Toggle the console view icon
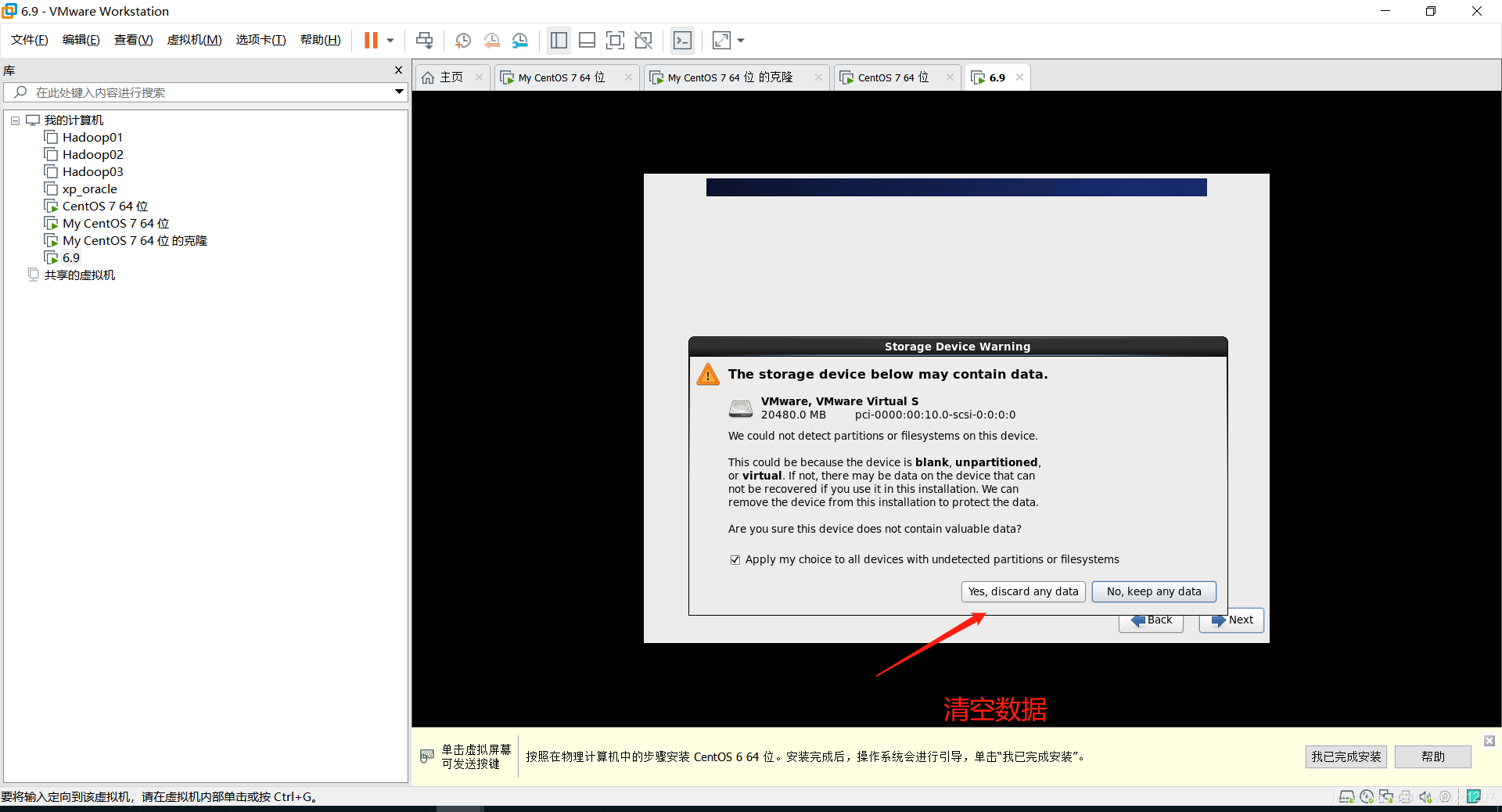Screen dimensions: 1502x812 click(682, 40)
